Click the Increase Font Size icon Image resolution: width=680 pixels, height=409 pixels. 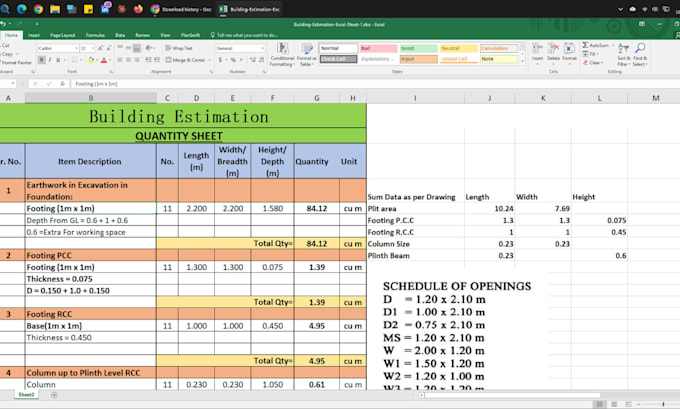100,48
